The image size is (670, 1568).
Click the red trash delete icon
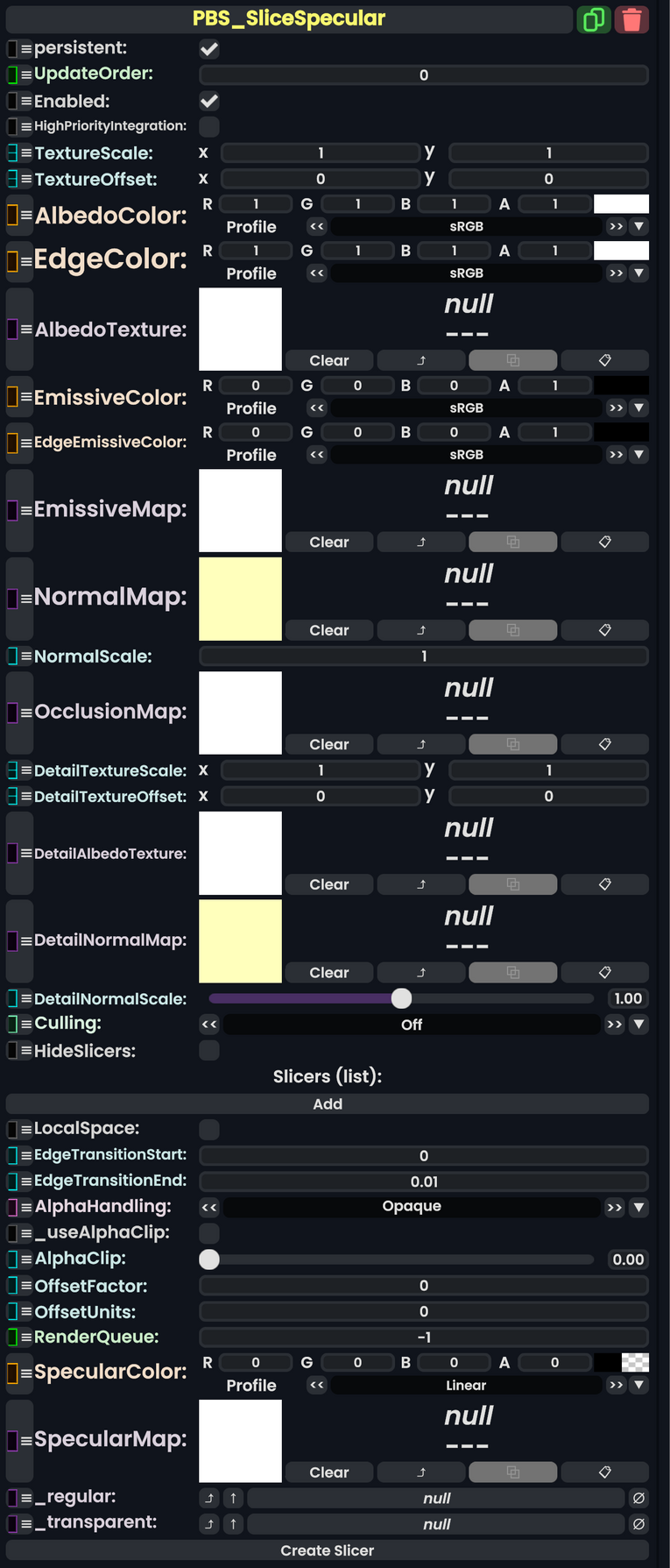pos(631,19)
